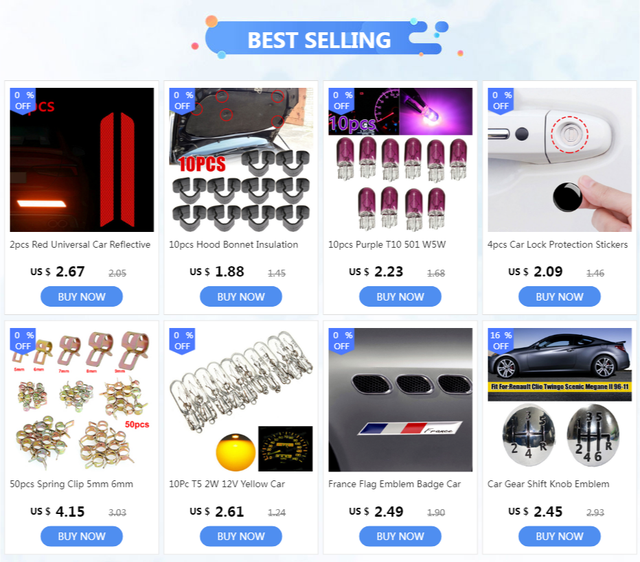Open the yellow T5 bulbs product image
This screenshot has width=640, height=562.
241,400
